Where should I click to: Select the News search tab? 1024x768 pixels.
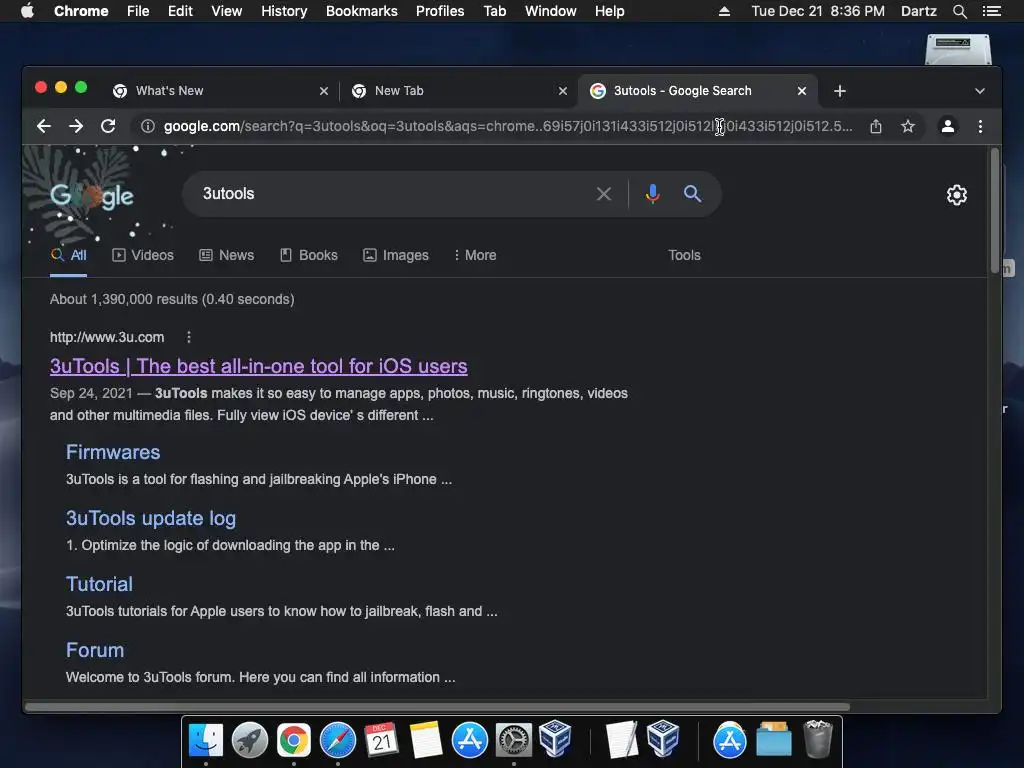click(227, 255)
